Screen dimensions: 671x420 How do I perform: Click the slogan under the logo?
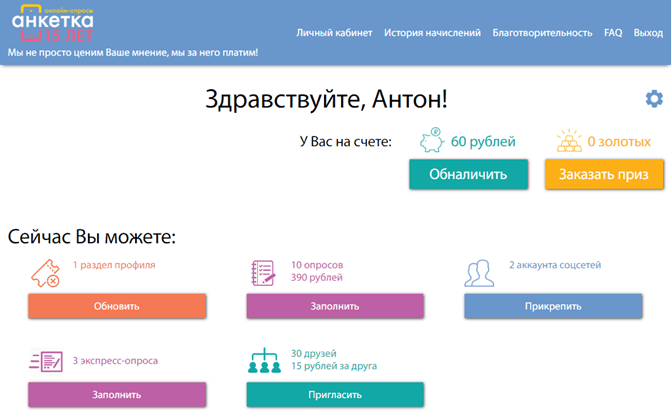tap(133, 53)
